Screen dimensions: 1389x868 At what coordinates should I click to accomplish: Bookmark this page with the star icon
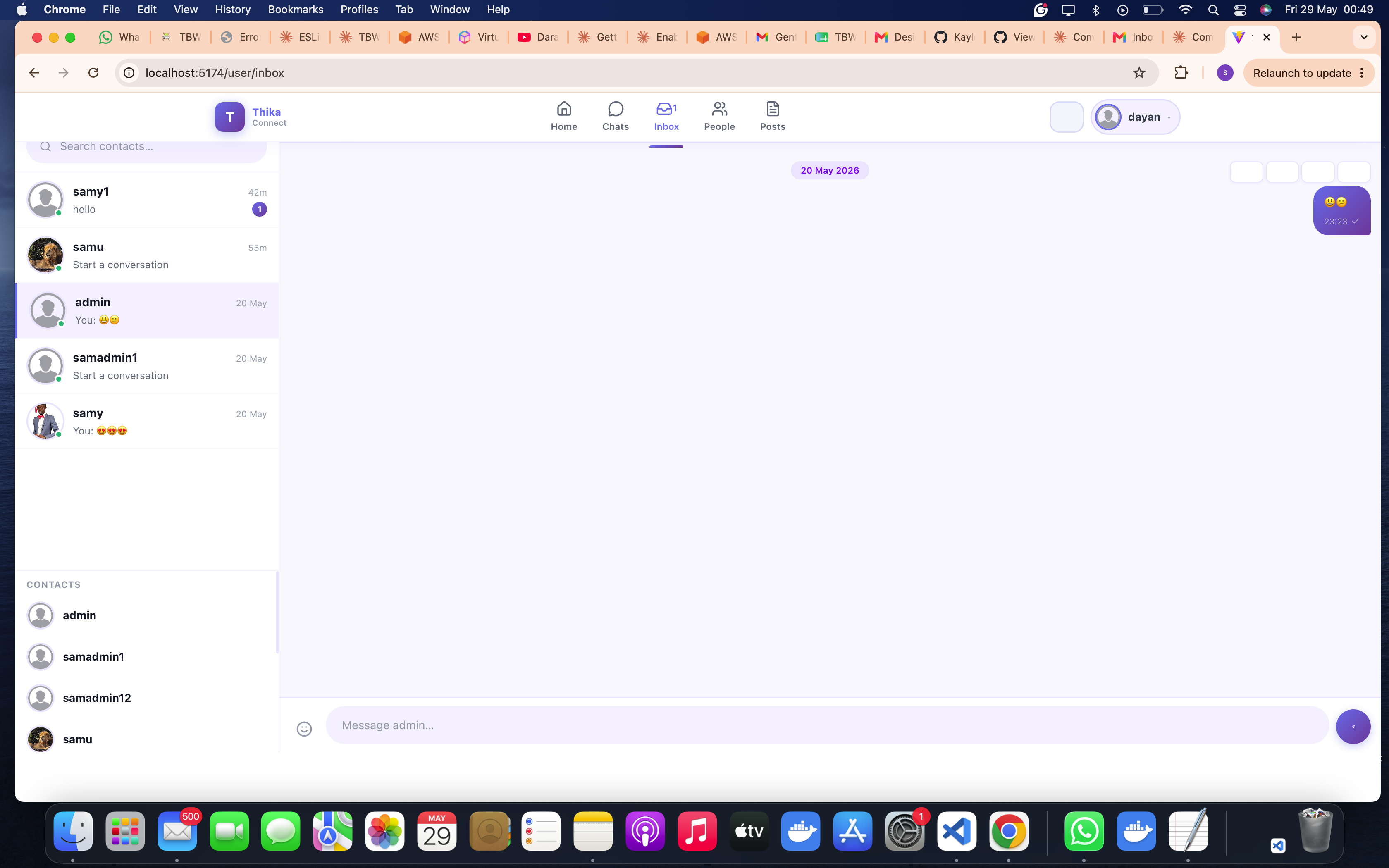[x=1139, y=73]
